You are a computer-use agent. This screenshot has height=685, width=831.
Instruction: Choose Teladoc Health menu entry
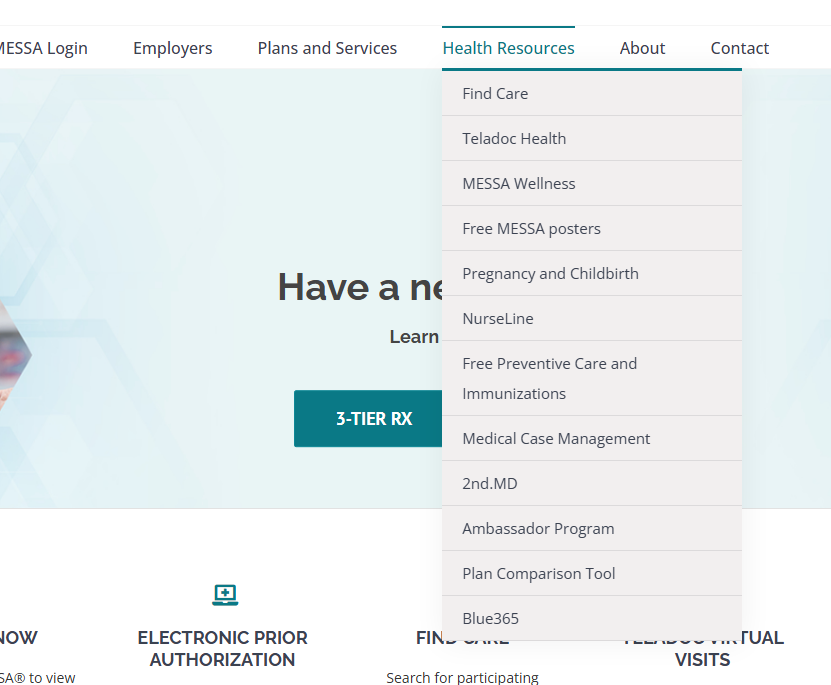coord(514,138)
